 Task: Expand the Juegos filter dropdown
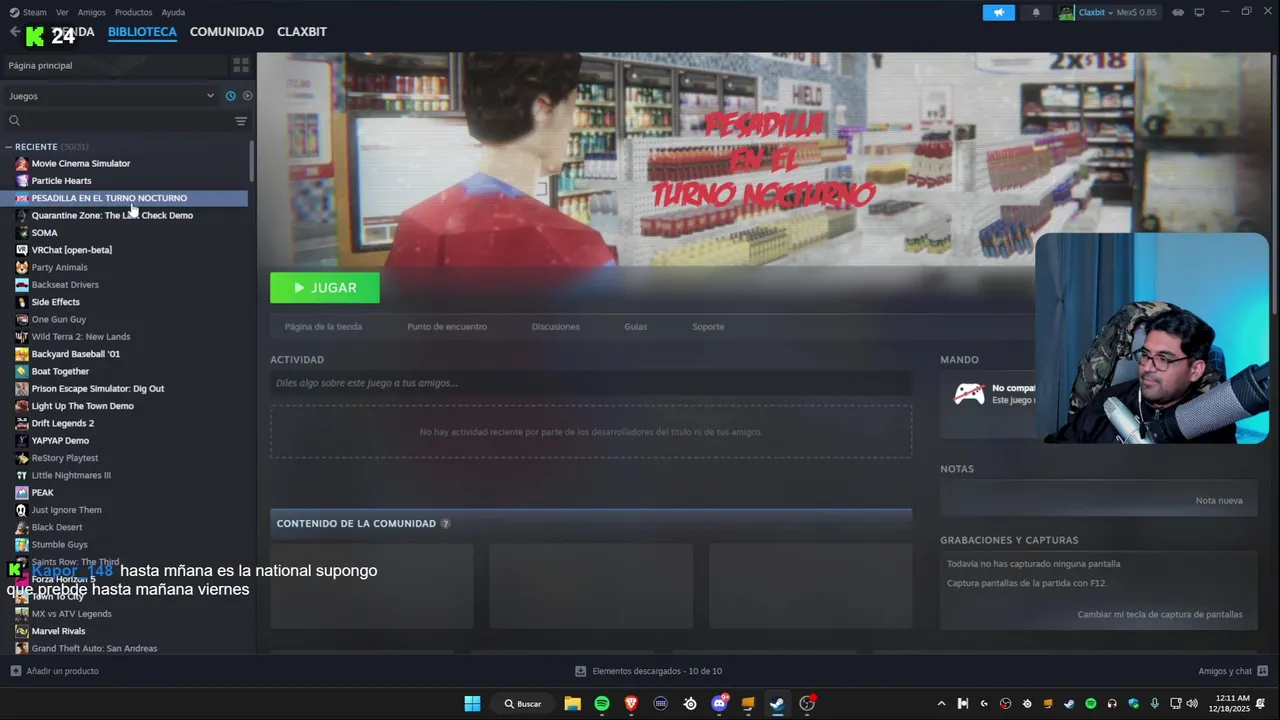pos(111,96)
